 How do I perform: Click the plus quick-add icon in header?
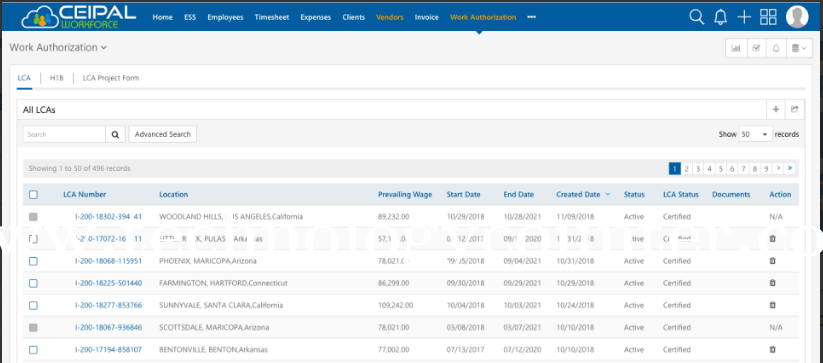pos(744,17)
